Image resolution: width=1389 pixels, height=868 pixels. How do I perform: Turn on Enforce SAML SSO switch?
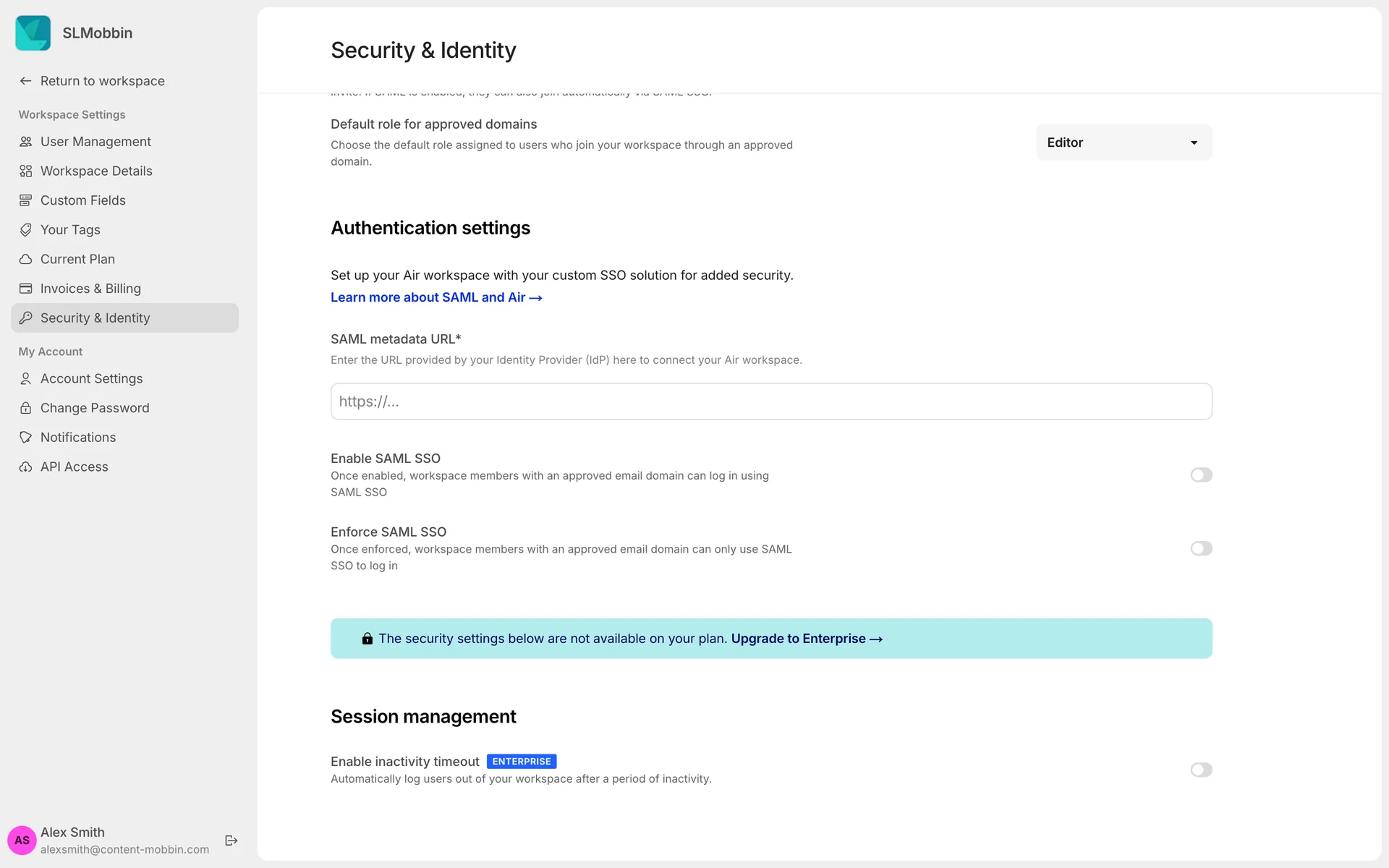1201,549
